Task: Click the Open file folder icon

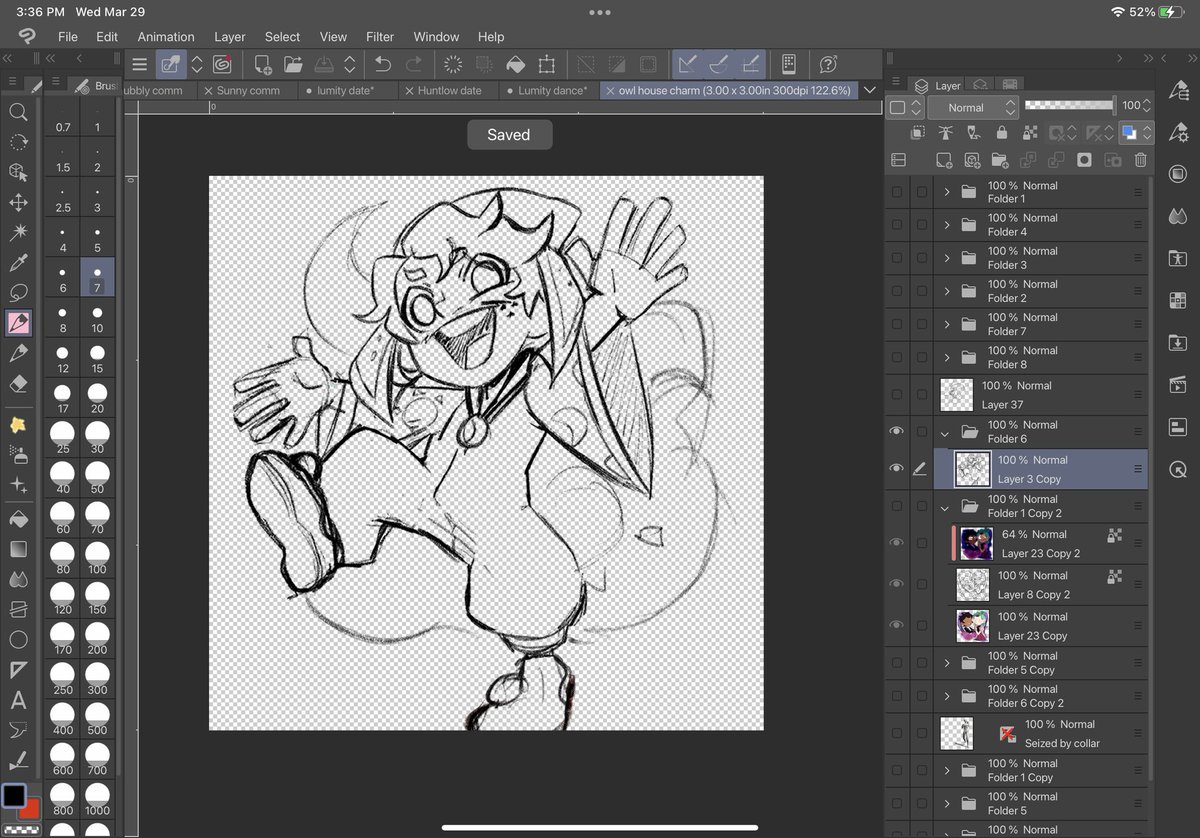Action: (293, 64)
